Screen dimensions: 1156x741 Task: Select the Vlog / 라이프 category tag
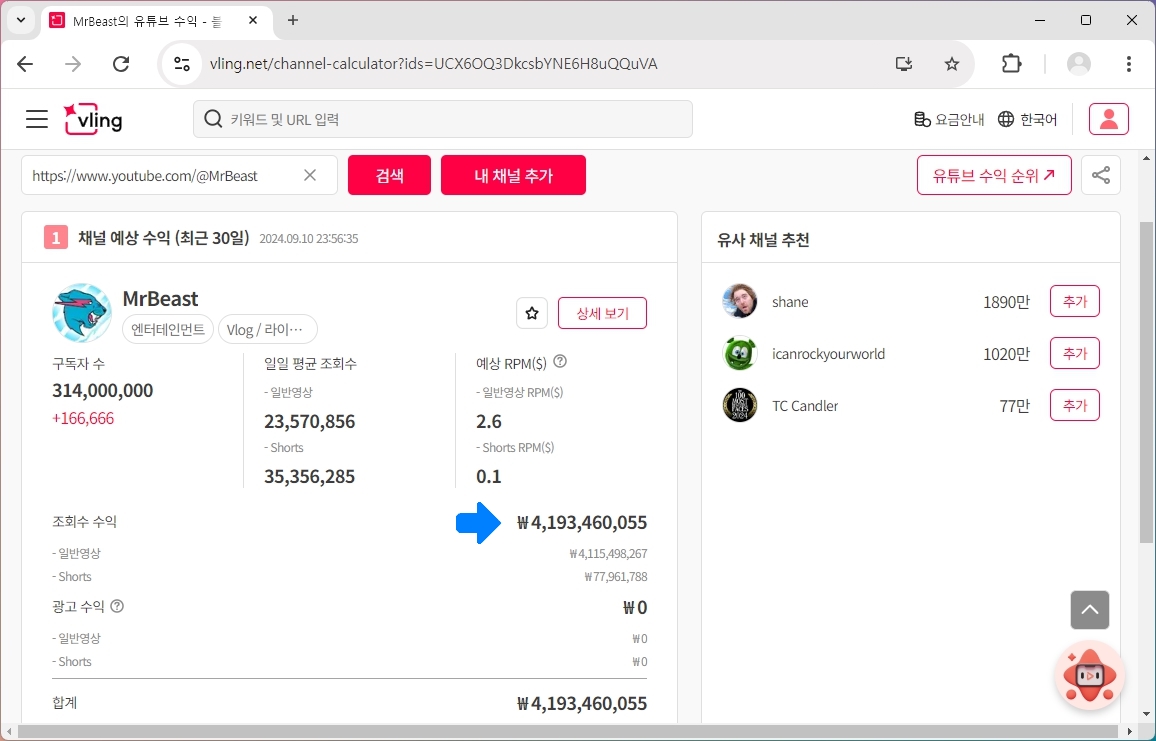pyautogui.click(x=268, y=330)
